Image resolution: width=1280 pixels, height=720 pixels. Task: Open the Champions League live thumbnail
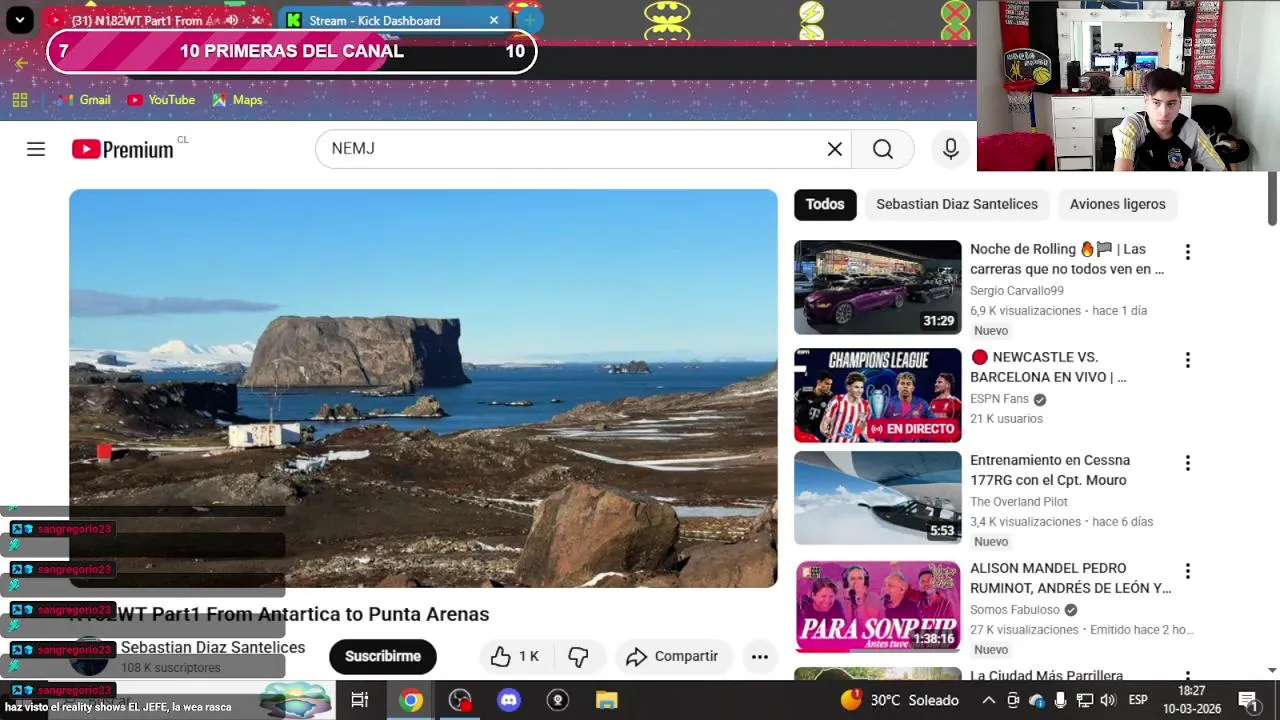[x=878, y=395]
